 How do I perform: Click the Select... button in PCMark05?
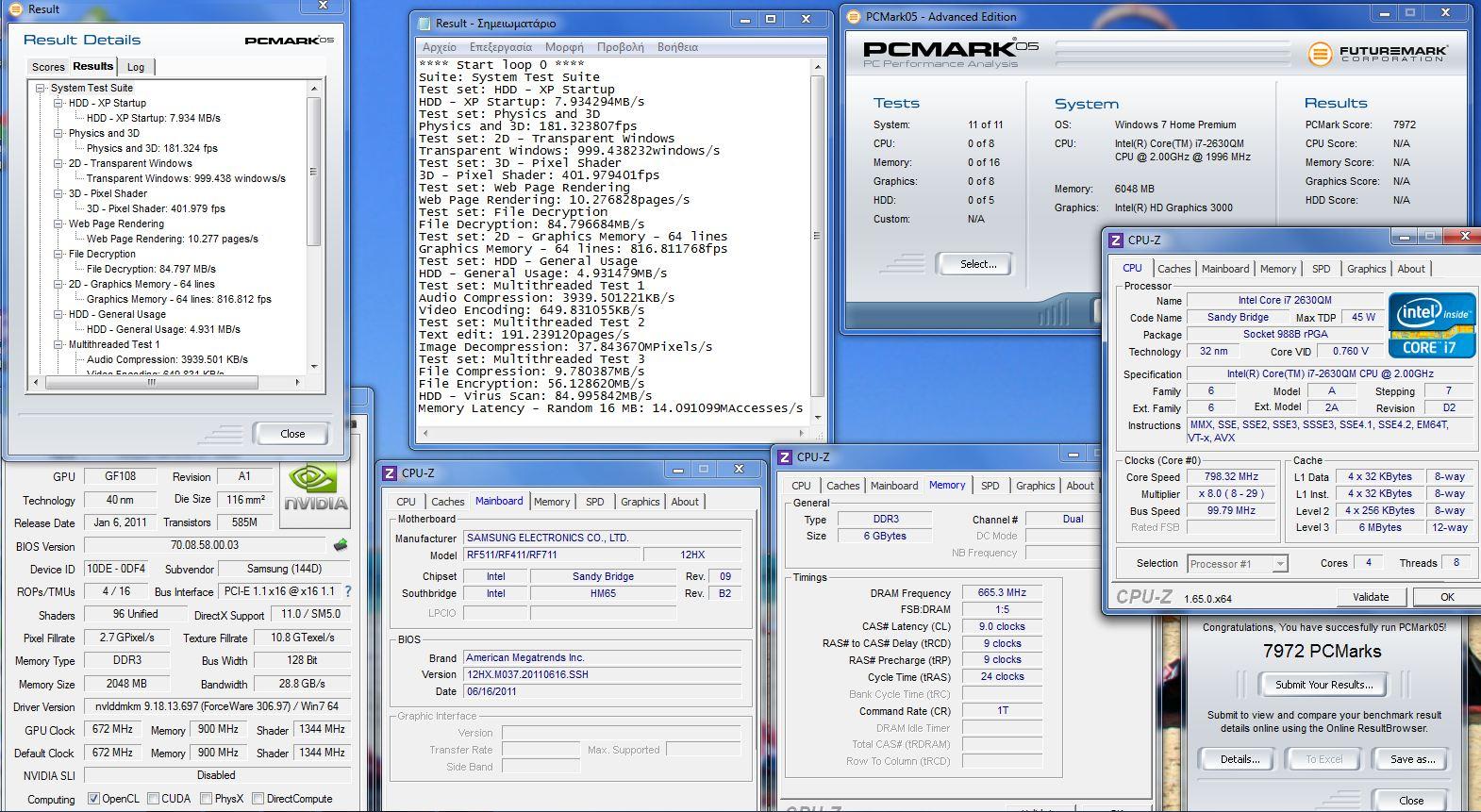coord(977,264)
